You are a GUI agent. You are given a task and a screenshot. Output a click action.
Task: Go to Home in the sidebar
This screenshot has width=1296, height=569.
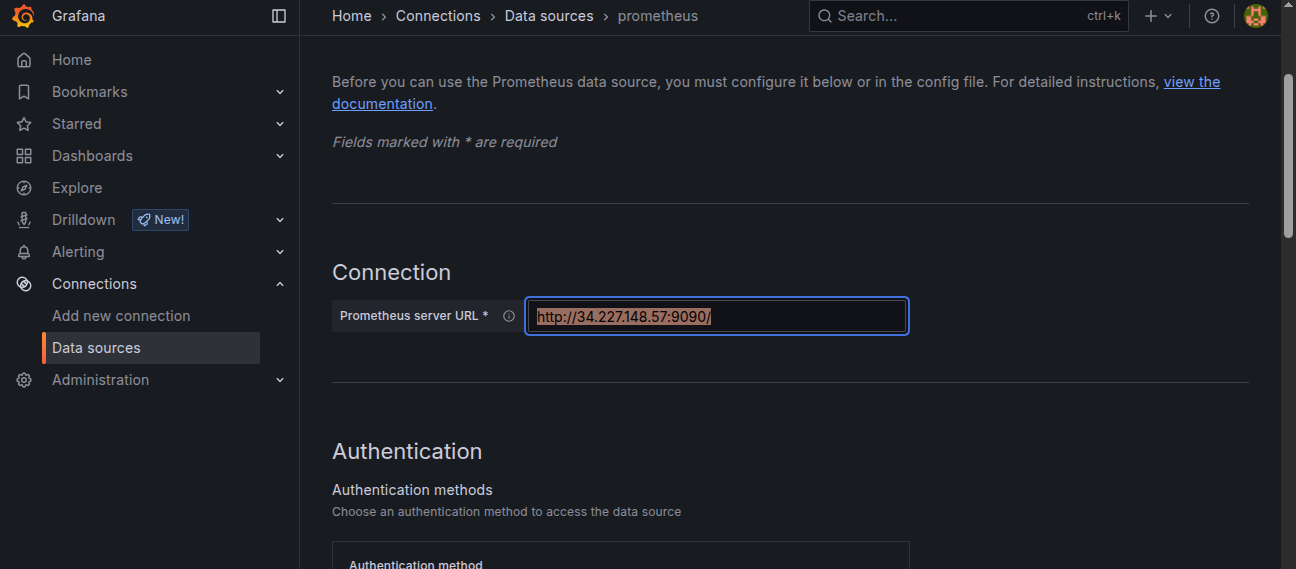pos(71,60)
